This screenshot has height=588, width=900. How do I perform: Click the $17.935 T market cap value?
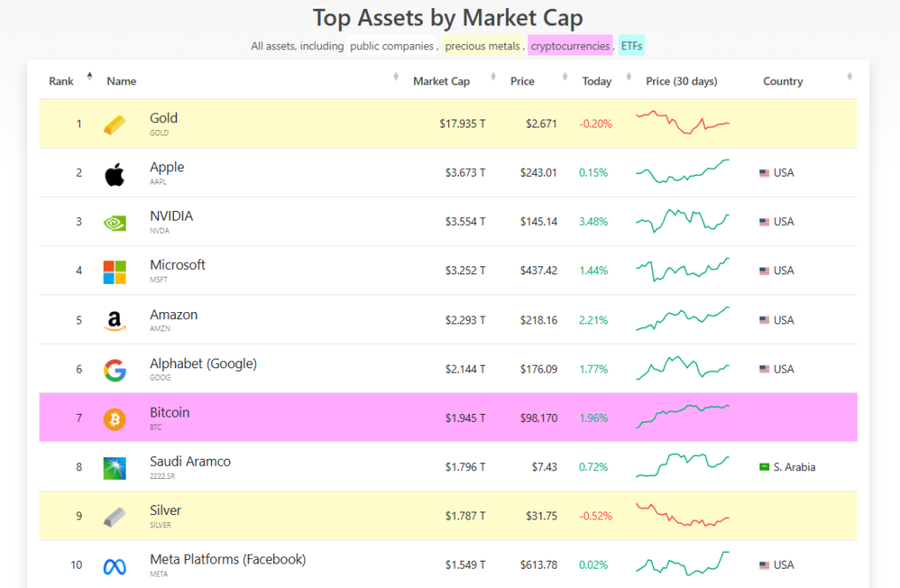click(x=462, y=123)
